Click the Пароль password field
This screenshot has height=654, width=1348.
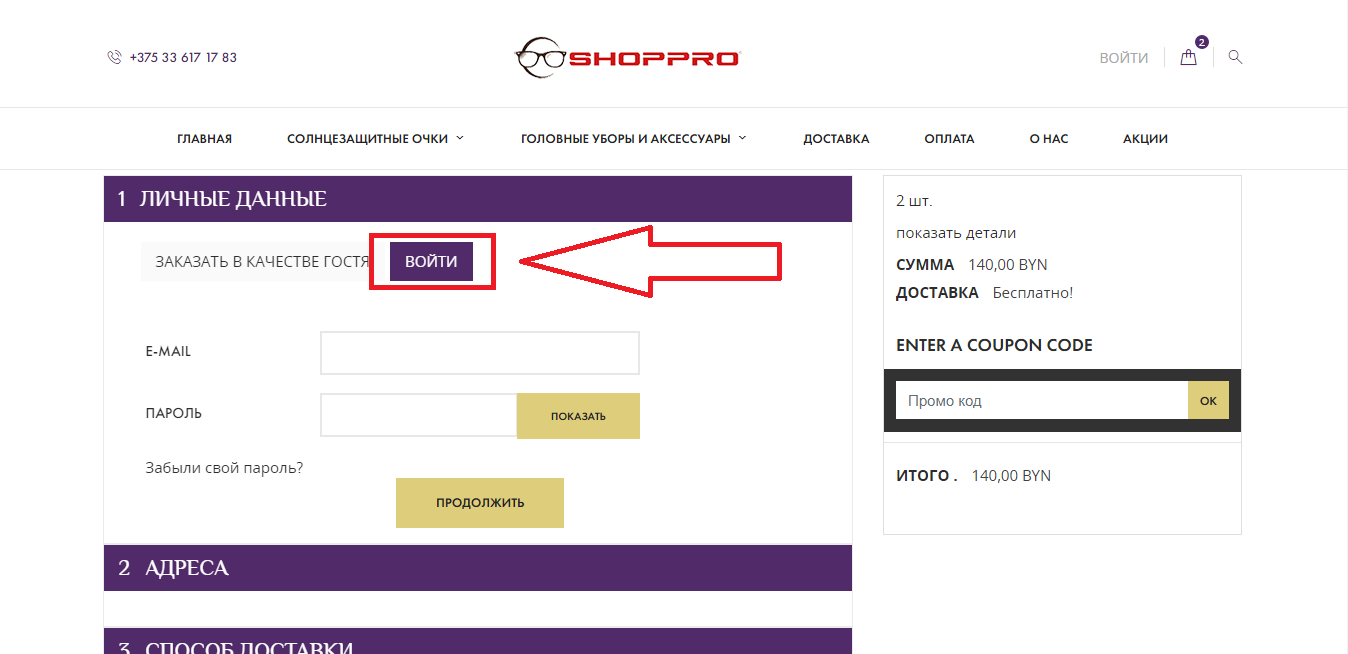(418, 415)
